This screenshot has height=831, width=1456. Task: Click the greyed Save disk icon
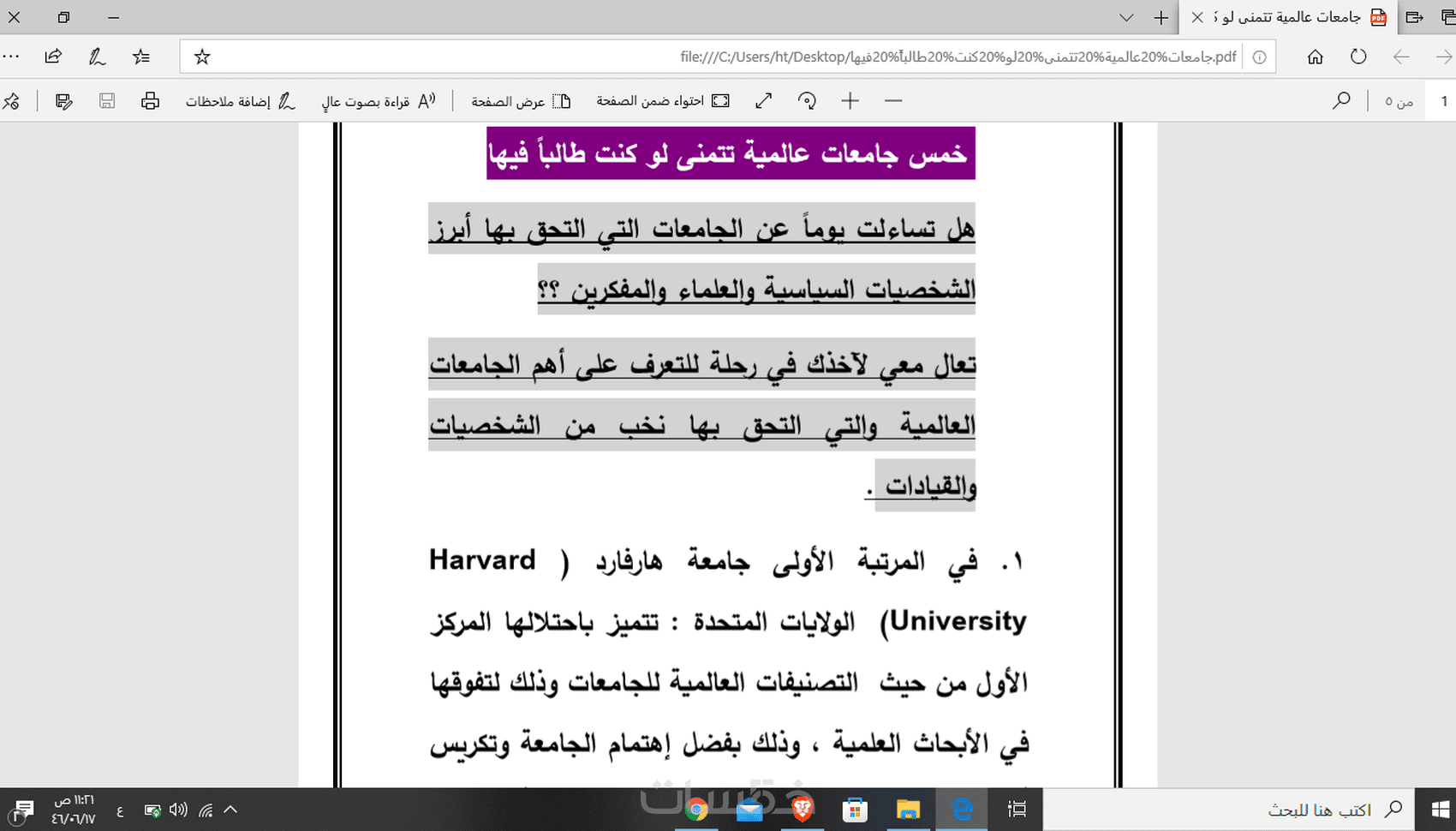tap(107, 101)
